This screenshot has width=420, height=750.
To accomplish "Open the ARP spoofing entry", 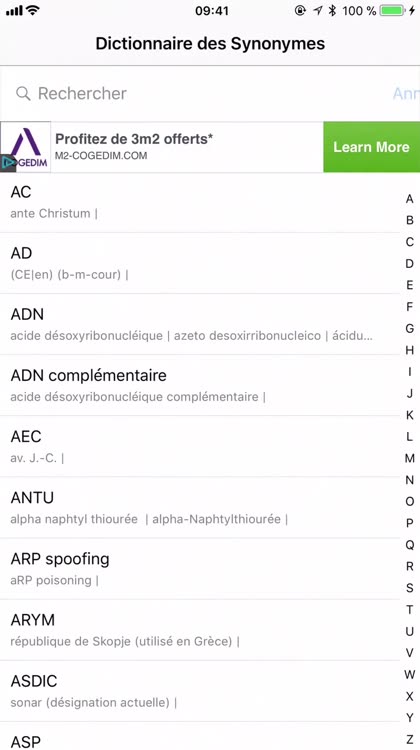I will (200, 569).
